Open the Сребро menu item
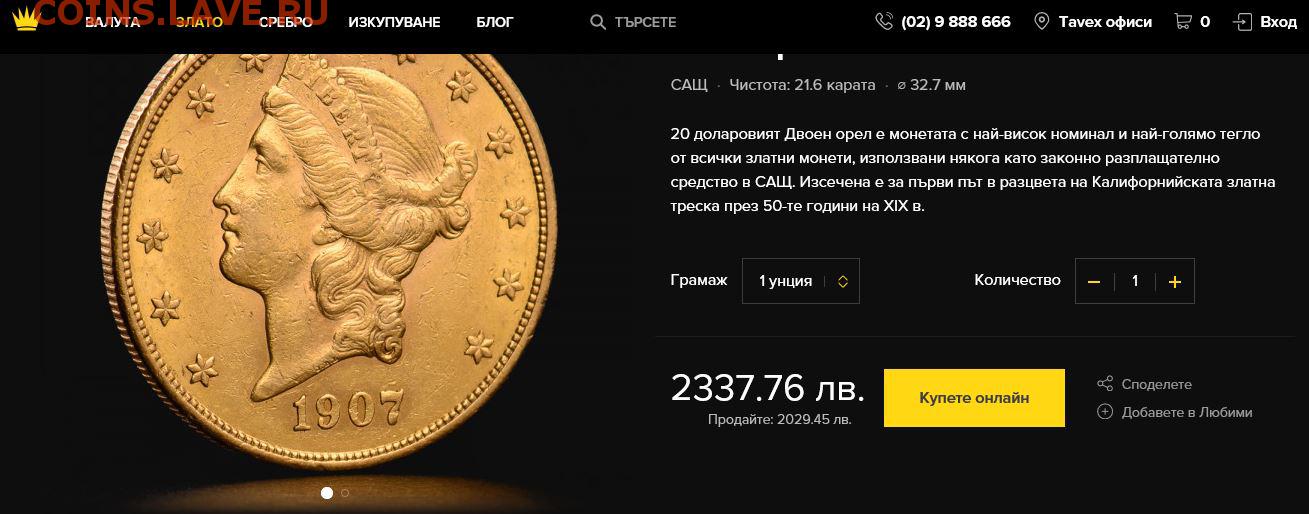1309x514 pixels. click(285, 22)
